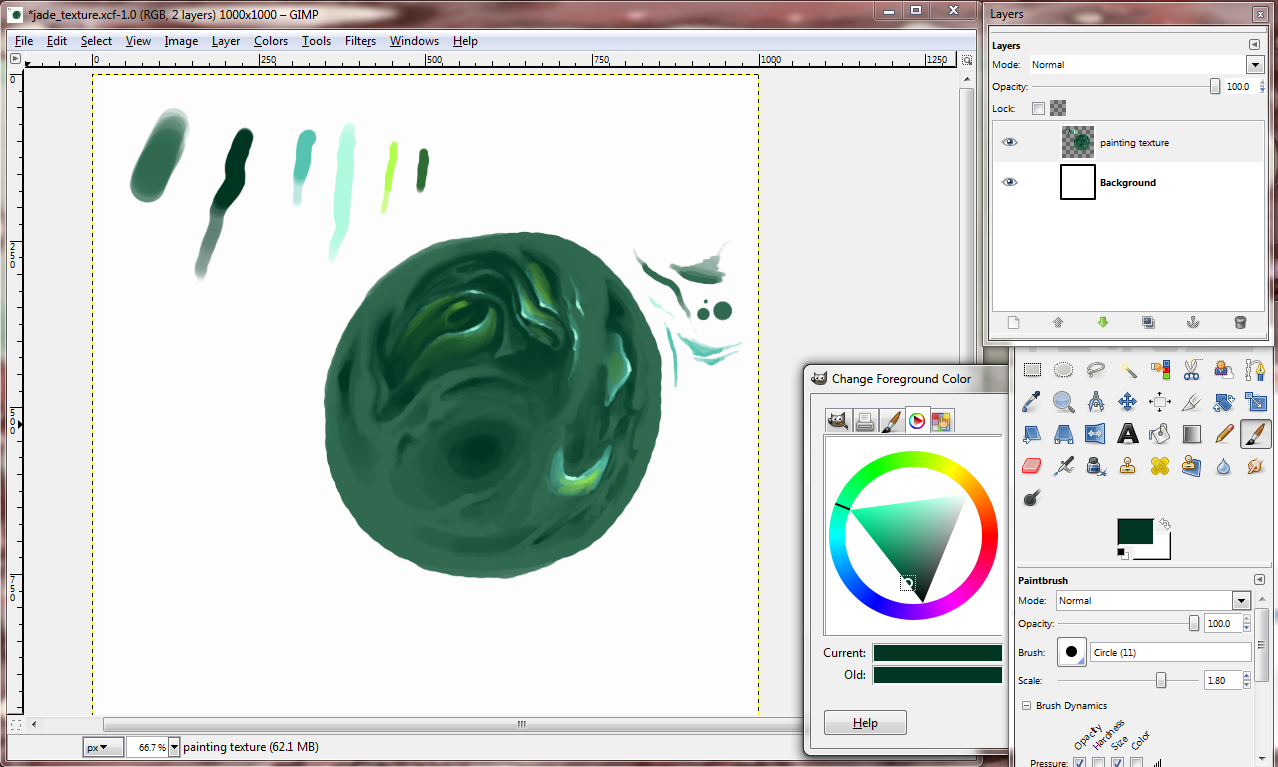Open the Paintbrush Mode dropdown
The height and width of the screenshot is (767, 1278).
[1241, 601]
